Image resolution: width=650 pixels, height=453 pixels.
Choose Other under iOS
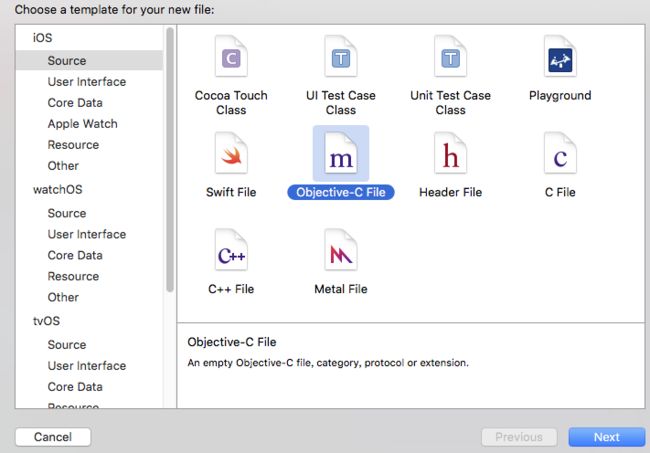[x=63, y=166]
